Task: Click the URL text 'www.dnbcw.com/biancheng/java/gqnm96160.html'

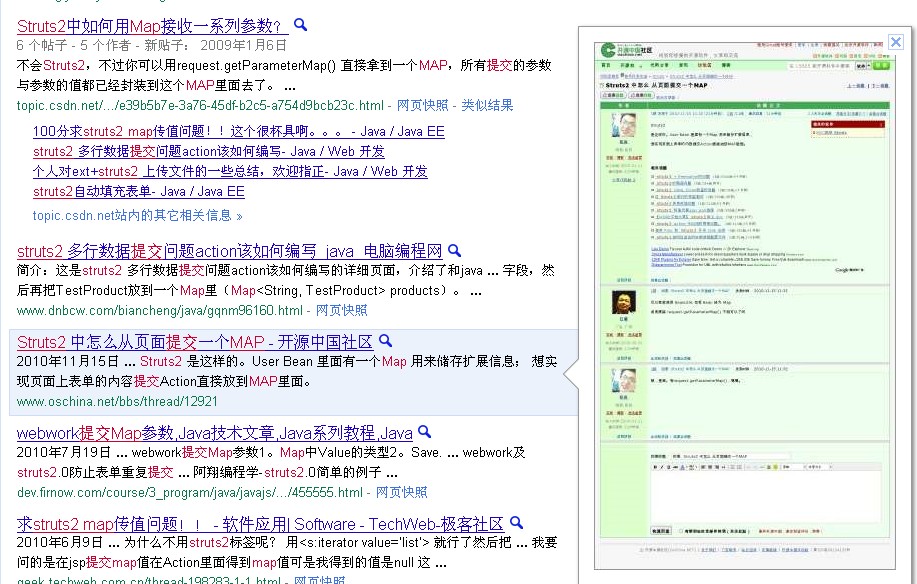Action: 160,310
